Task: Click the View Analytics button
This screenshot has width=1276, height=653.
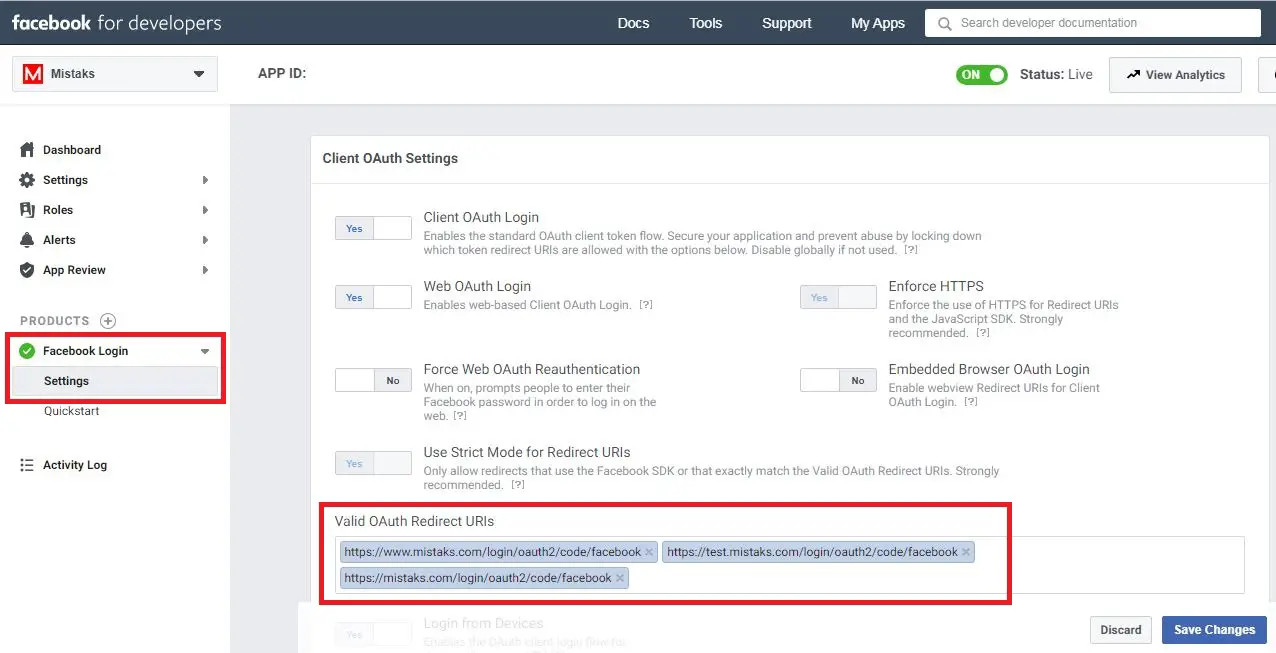Action: (1175, 74)
